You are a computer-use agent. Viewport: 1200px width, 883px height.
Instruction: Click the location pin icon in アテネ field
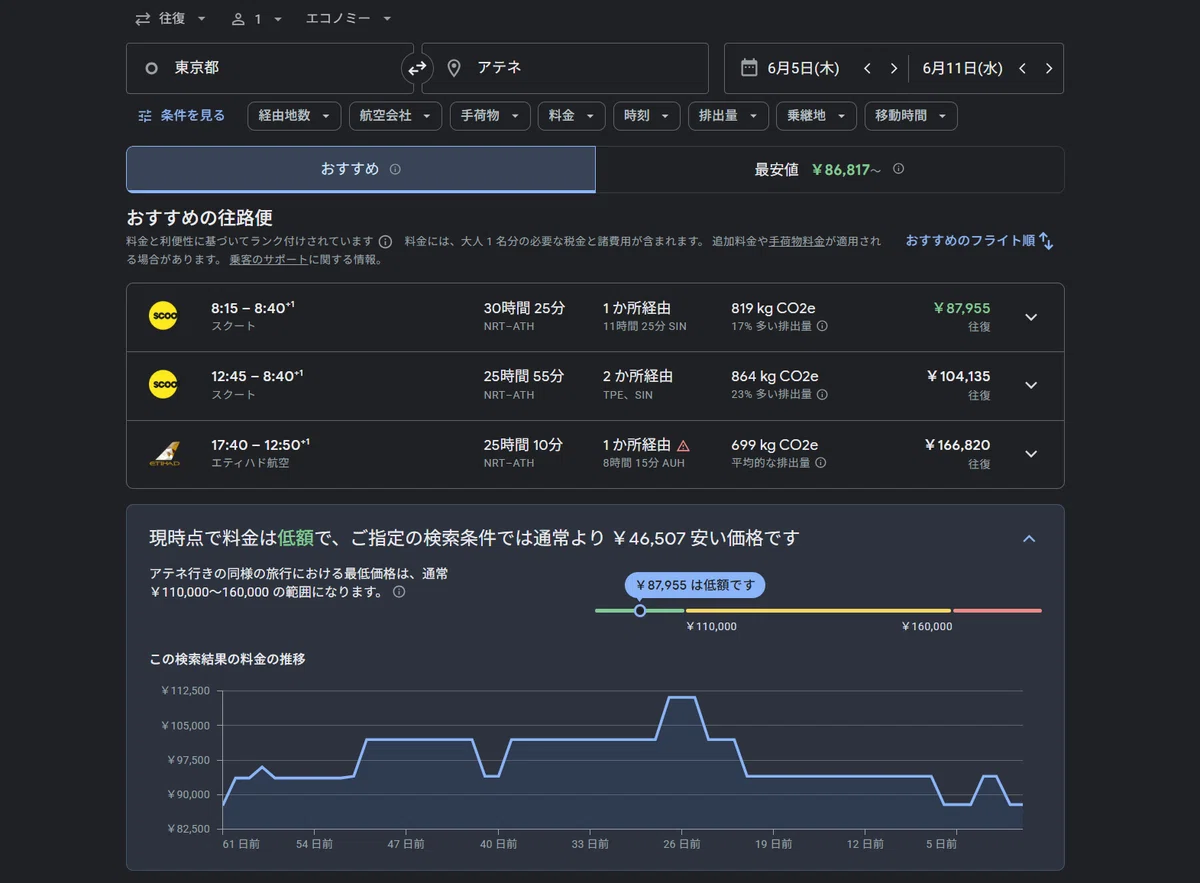coord(454,68)
